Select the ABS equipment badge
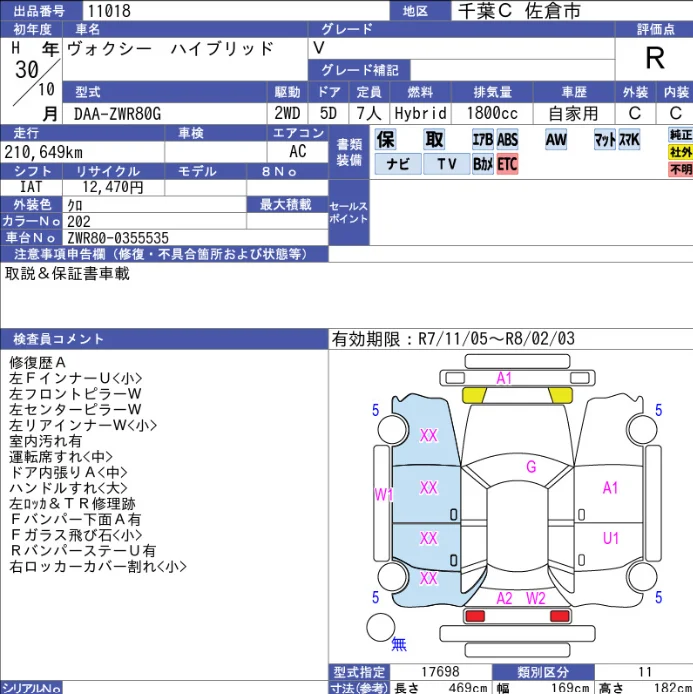 [x=508, y=140]
